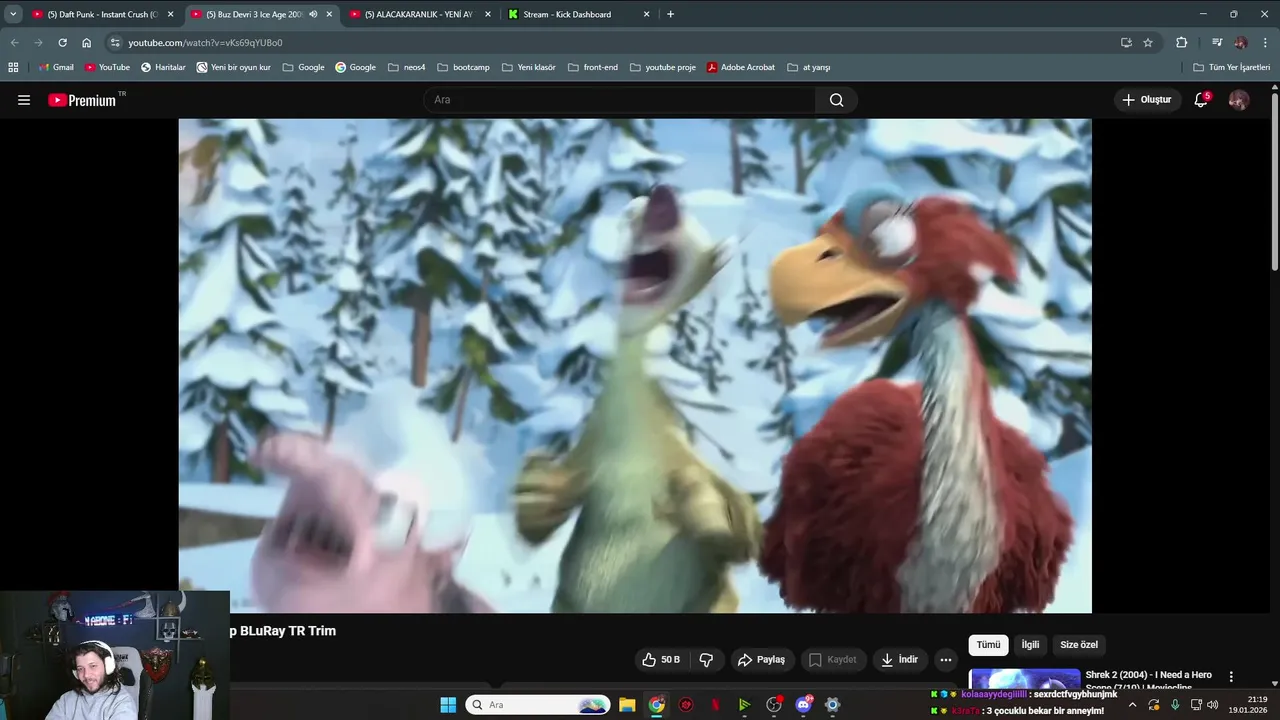This screenshot has width=1280, height=720.
Task: Open Discord from the taskbar
Action: pyautogui.click(x=803, y=705)
